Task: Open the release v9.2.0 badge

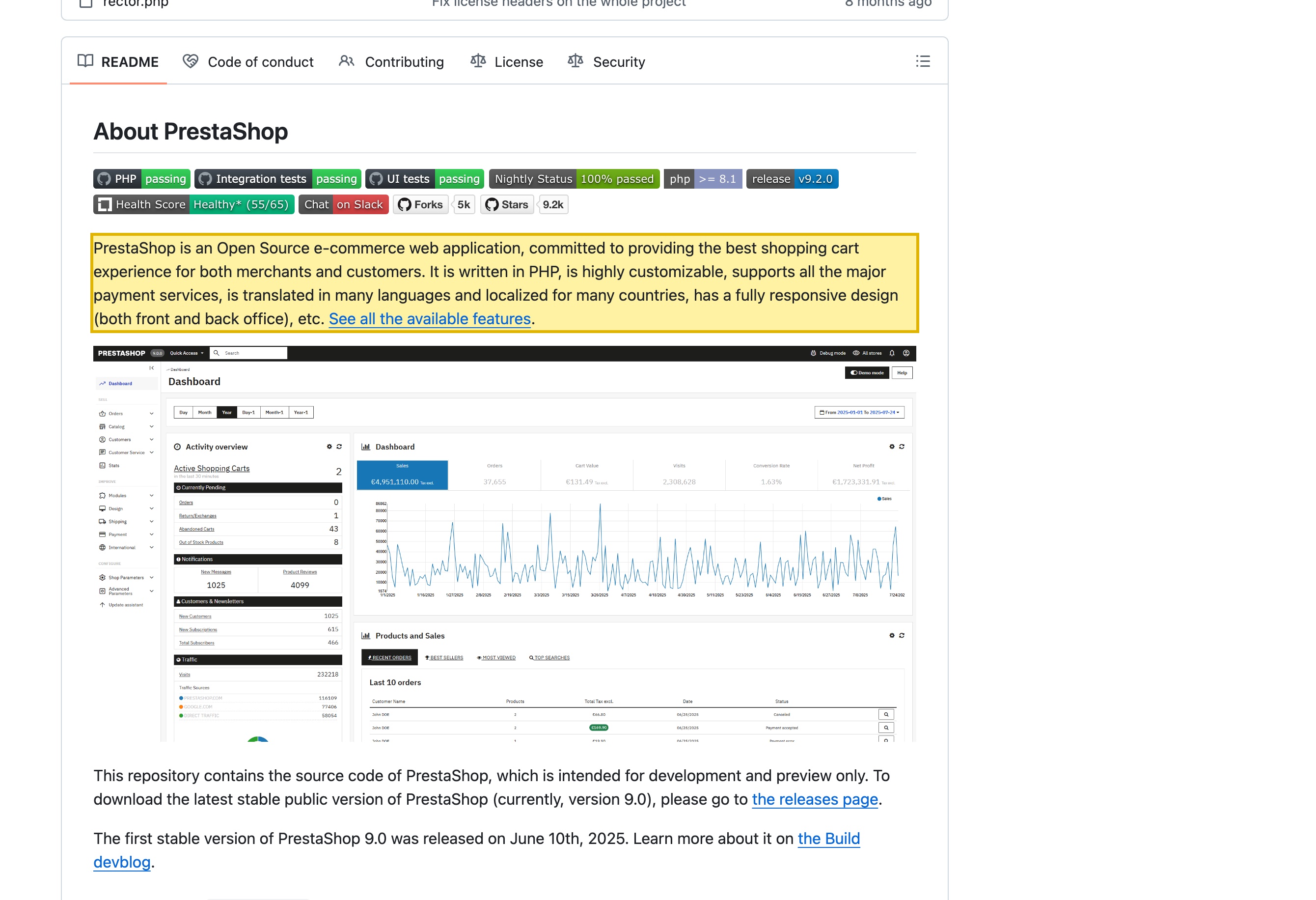Action: tap(792, 179)
